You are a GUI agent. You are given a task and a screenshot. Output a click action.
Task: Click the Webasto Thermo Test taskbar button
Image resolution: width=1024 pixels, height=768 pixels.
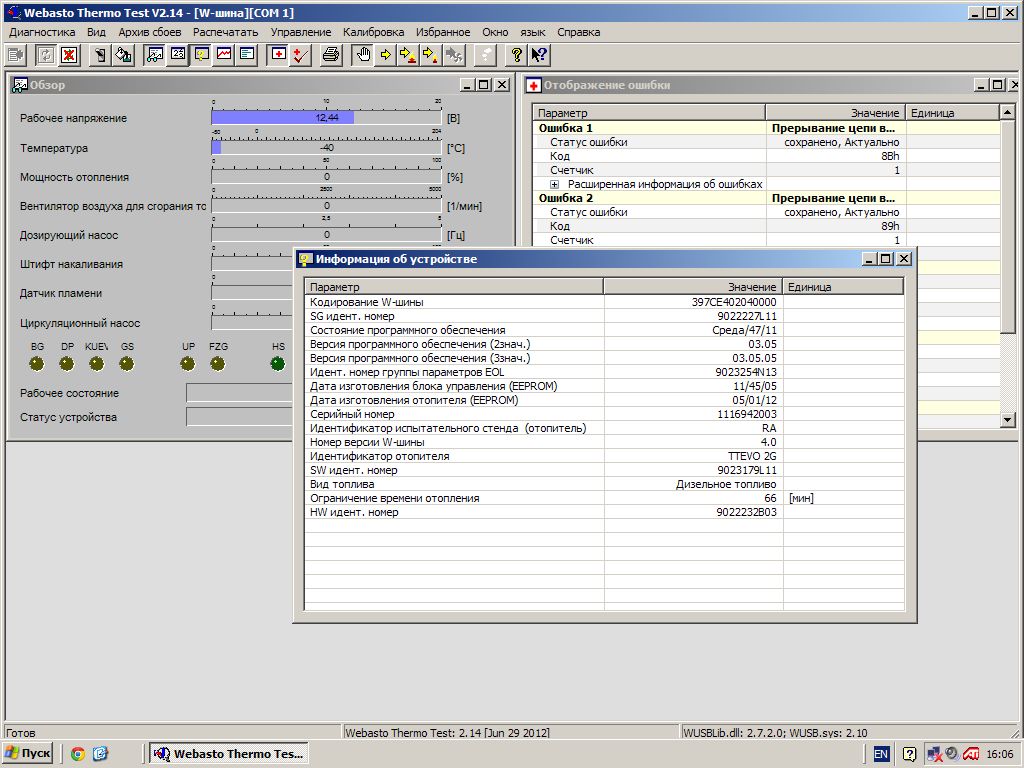point(229,754)
